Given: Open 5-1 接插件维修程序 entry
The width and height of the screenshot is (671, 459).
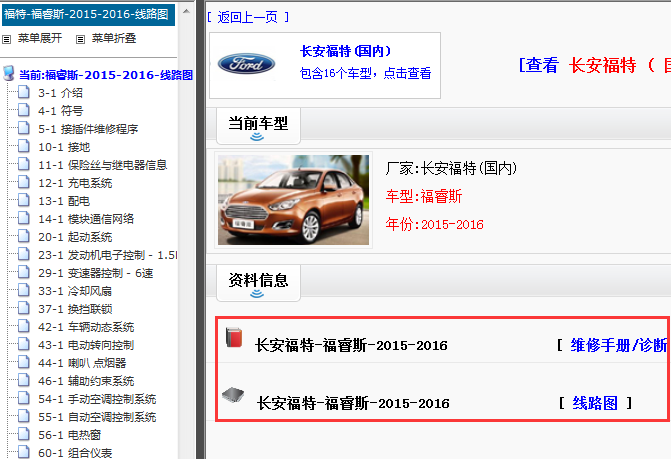Looking at the screenshot, I should click(88, 129).
